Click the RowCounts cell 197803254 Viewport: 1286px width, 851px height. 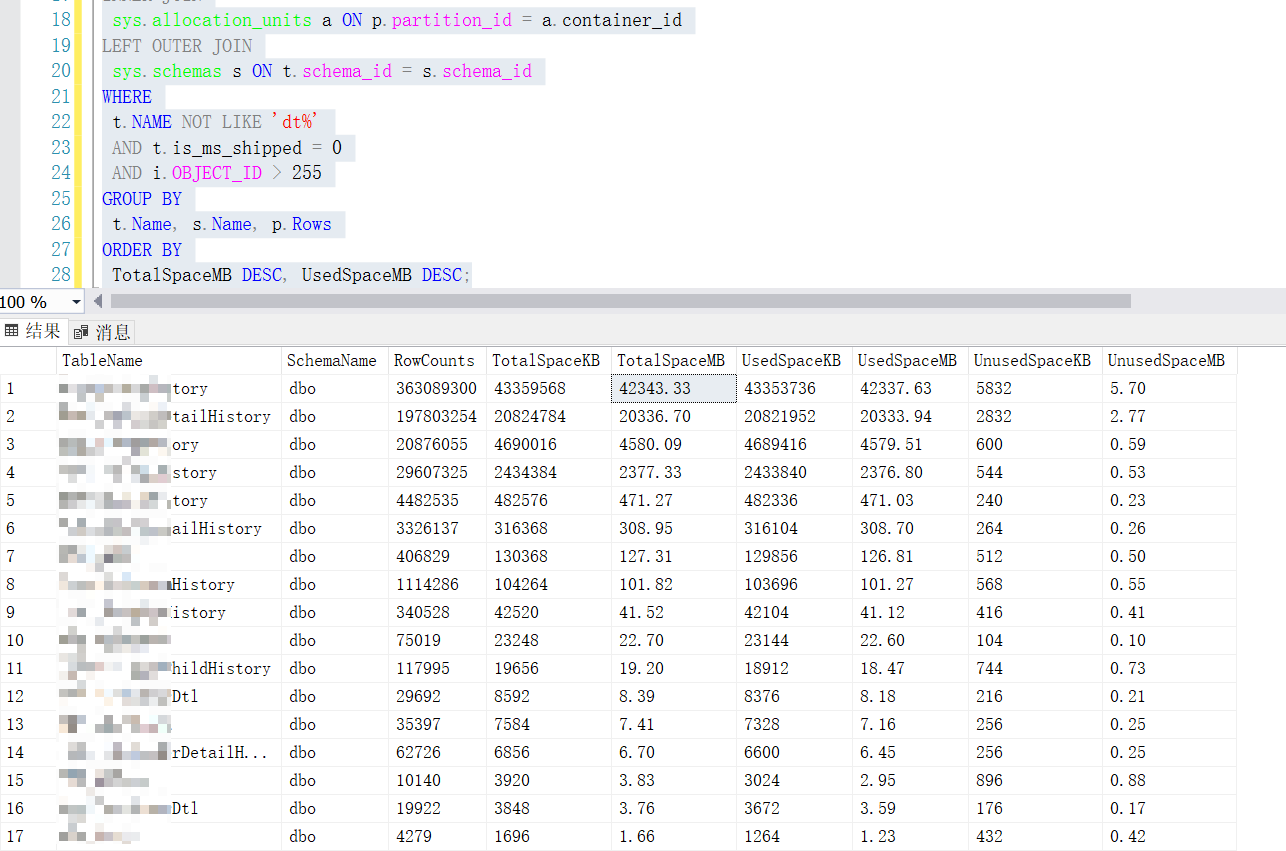(x=438, y=417)
